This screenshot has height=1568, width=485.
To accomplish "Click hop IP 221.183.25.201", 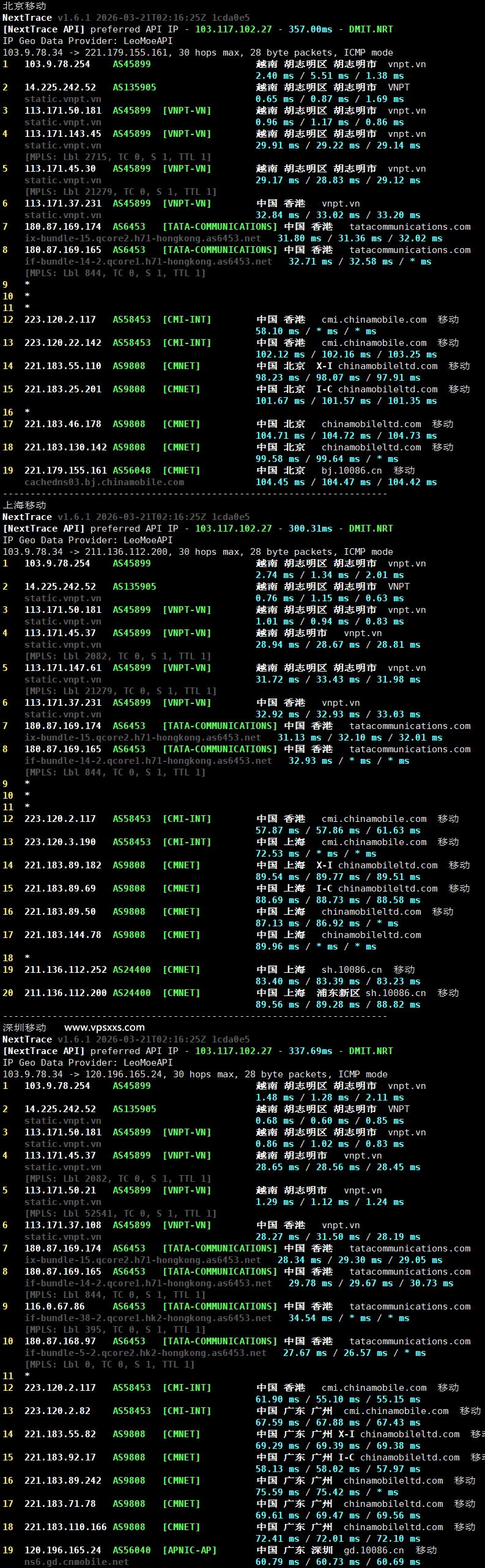I will 63,389.
